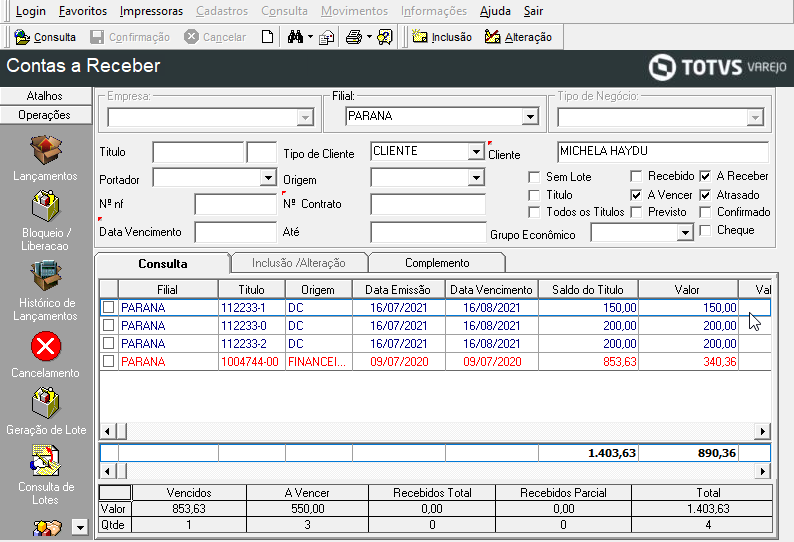Click the printer icon in toolbar
Screen dimensions: 794x542
[x=354, y=37]
